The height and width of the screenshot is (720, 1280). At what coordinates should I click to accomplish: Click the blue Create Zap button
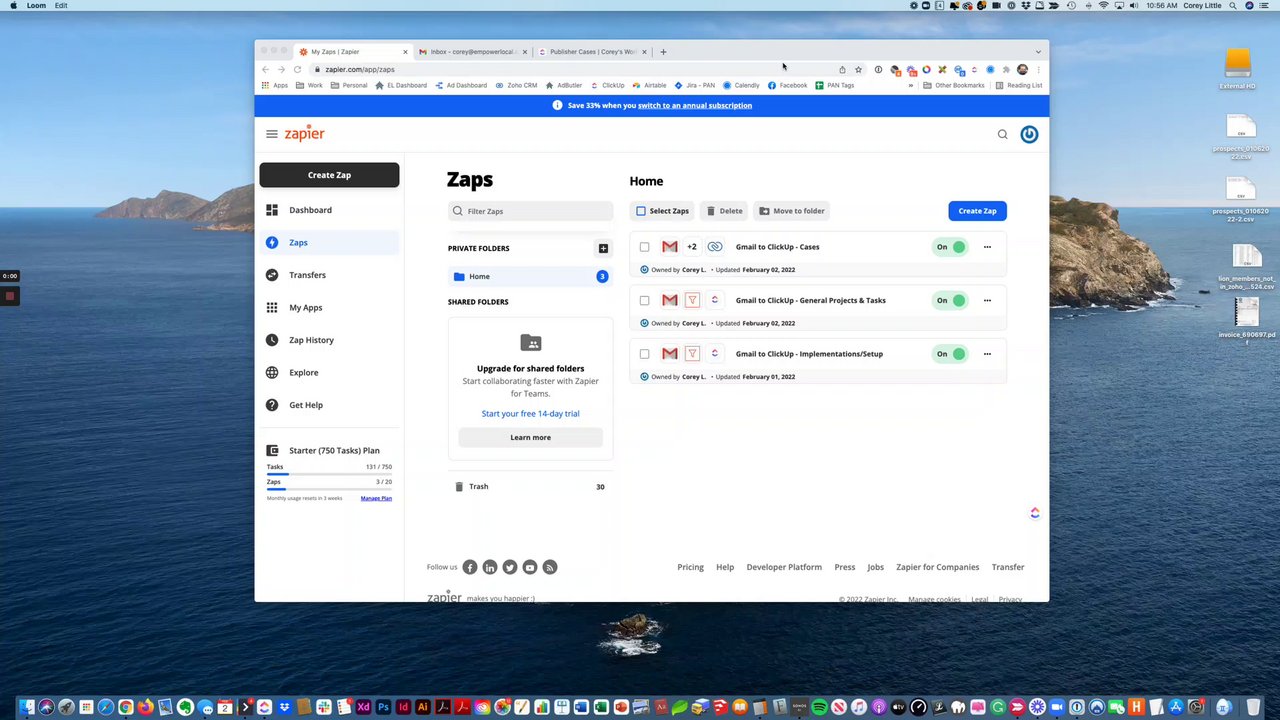pos(977,211)
